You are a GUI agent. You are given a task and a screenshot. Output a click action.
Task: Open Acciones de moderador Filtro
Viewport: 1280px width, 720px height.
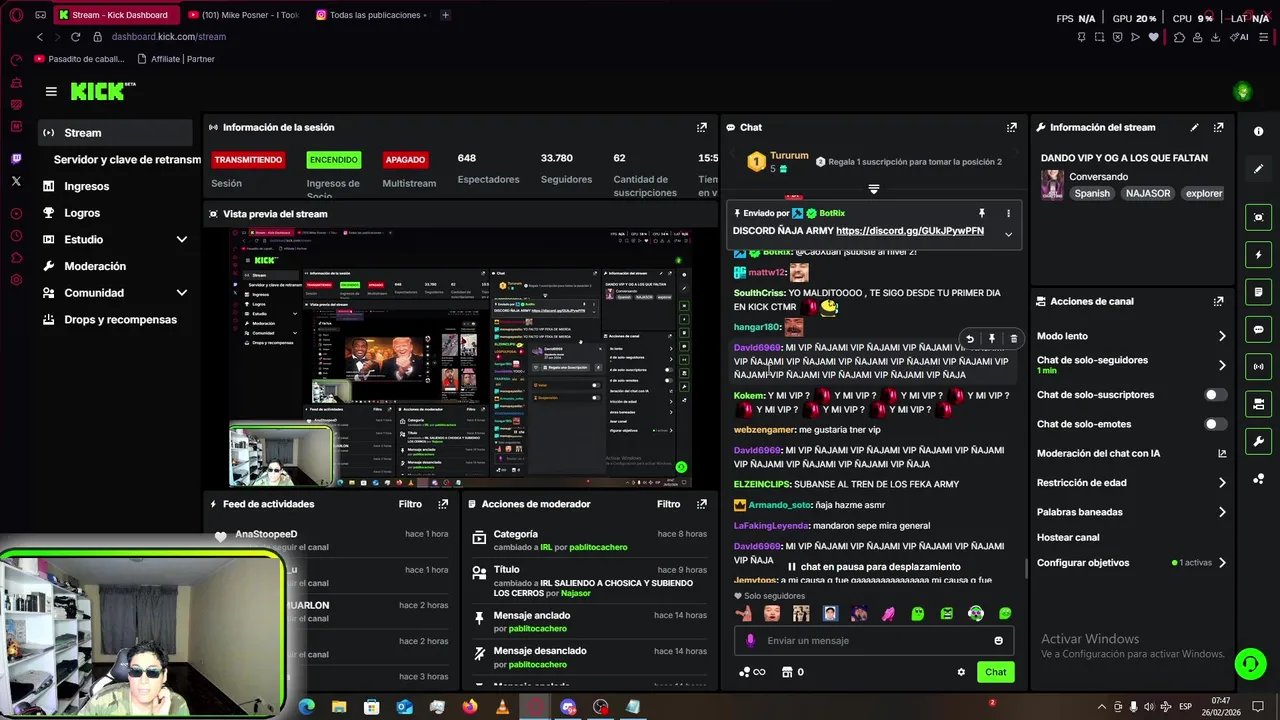[668, 504]
